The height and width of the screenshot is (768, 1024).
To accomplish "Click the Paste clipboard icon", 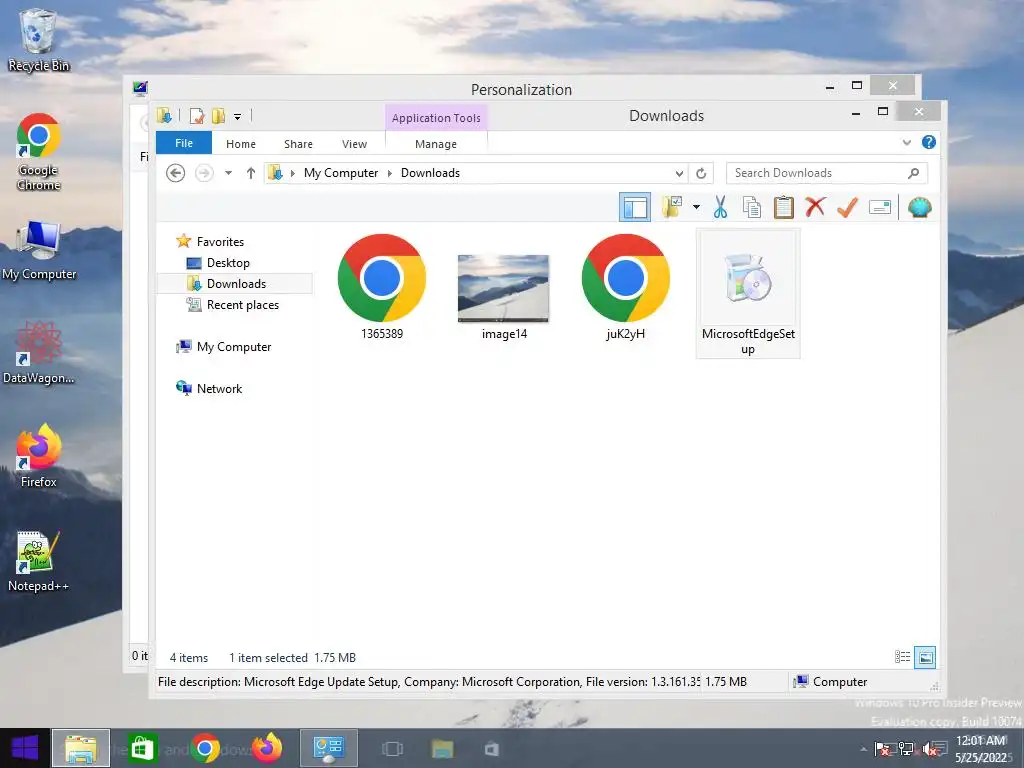I will (784, 208).
